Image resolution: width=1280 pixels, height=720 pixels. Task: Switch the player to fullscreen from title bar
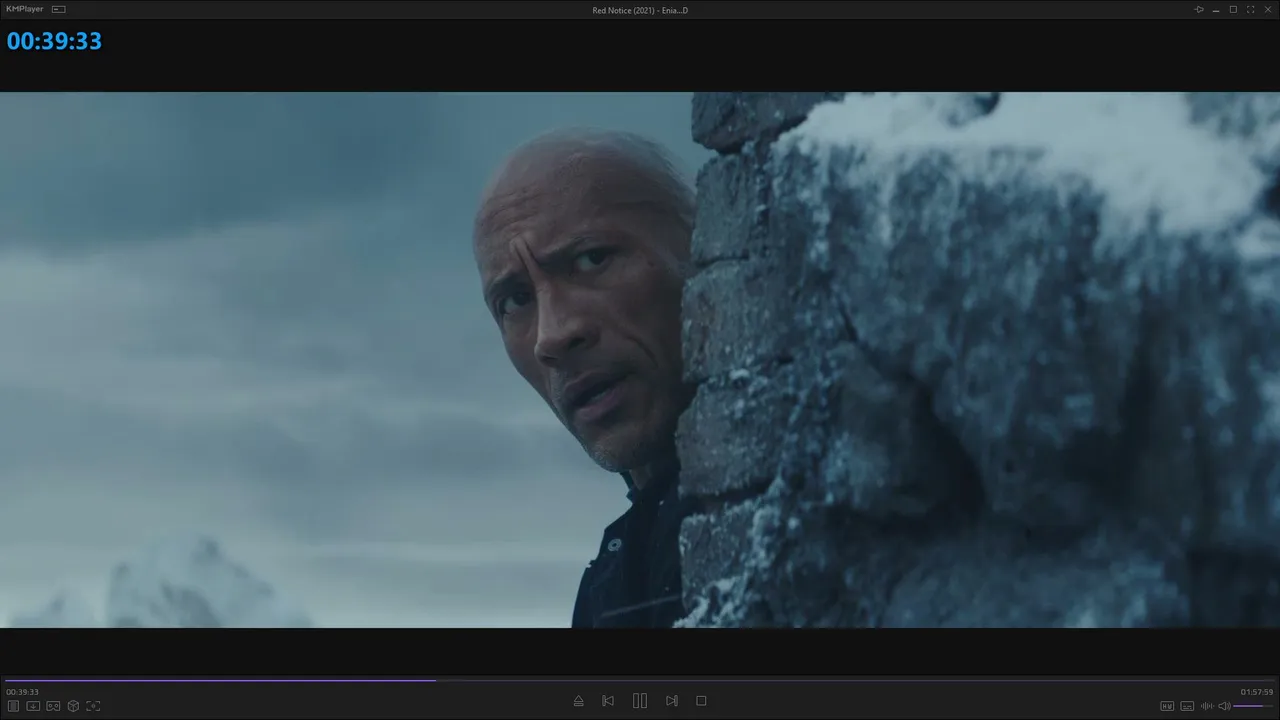click(x=1251, y=10)
